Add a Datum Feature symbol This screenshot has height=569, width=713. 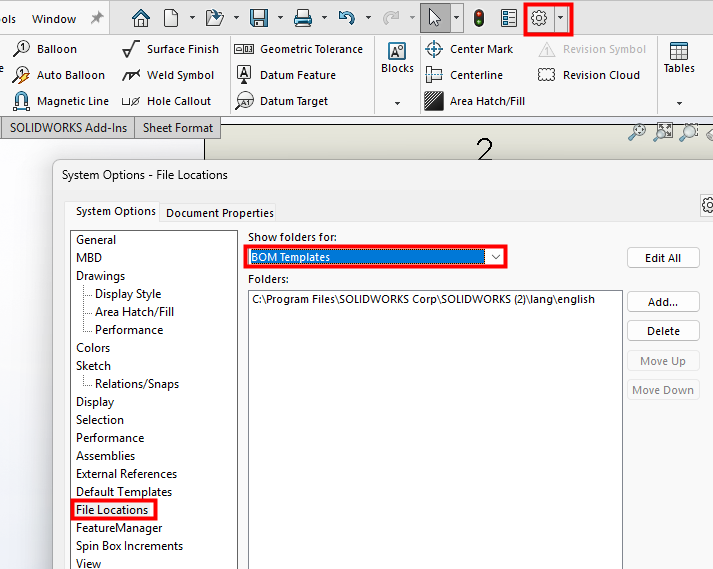click(x=286, y=75)
